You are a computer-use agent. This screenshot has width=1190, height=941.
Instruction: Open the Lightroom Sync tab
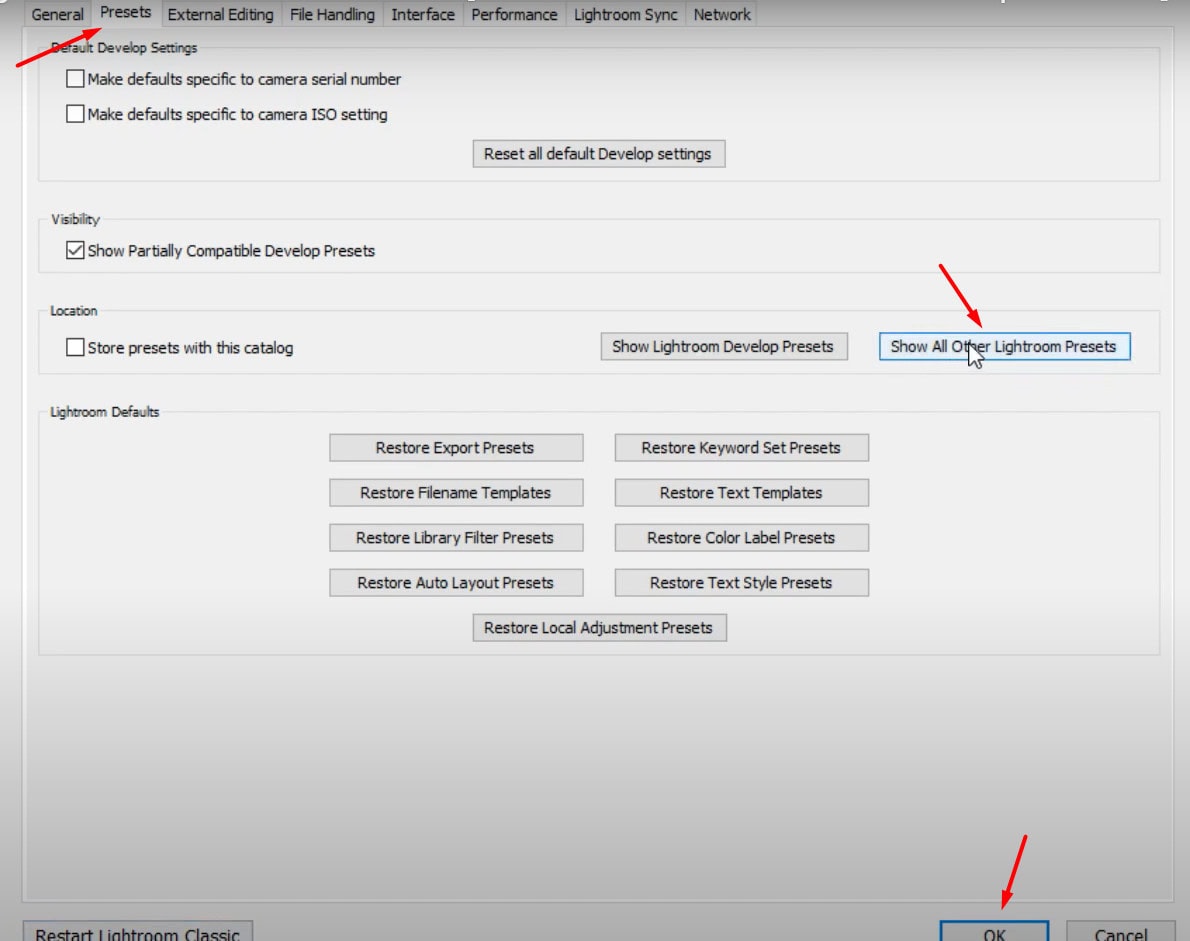click(625, 14)
